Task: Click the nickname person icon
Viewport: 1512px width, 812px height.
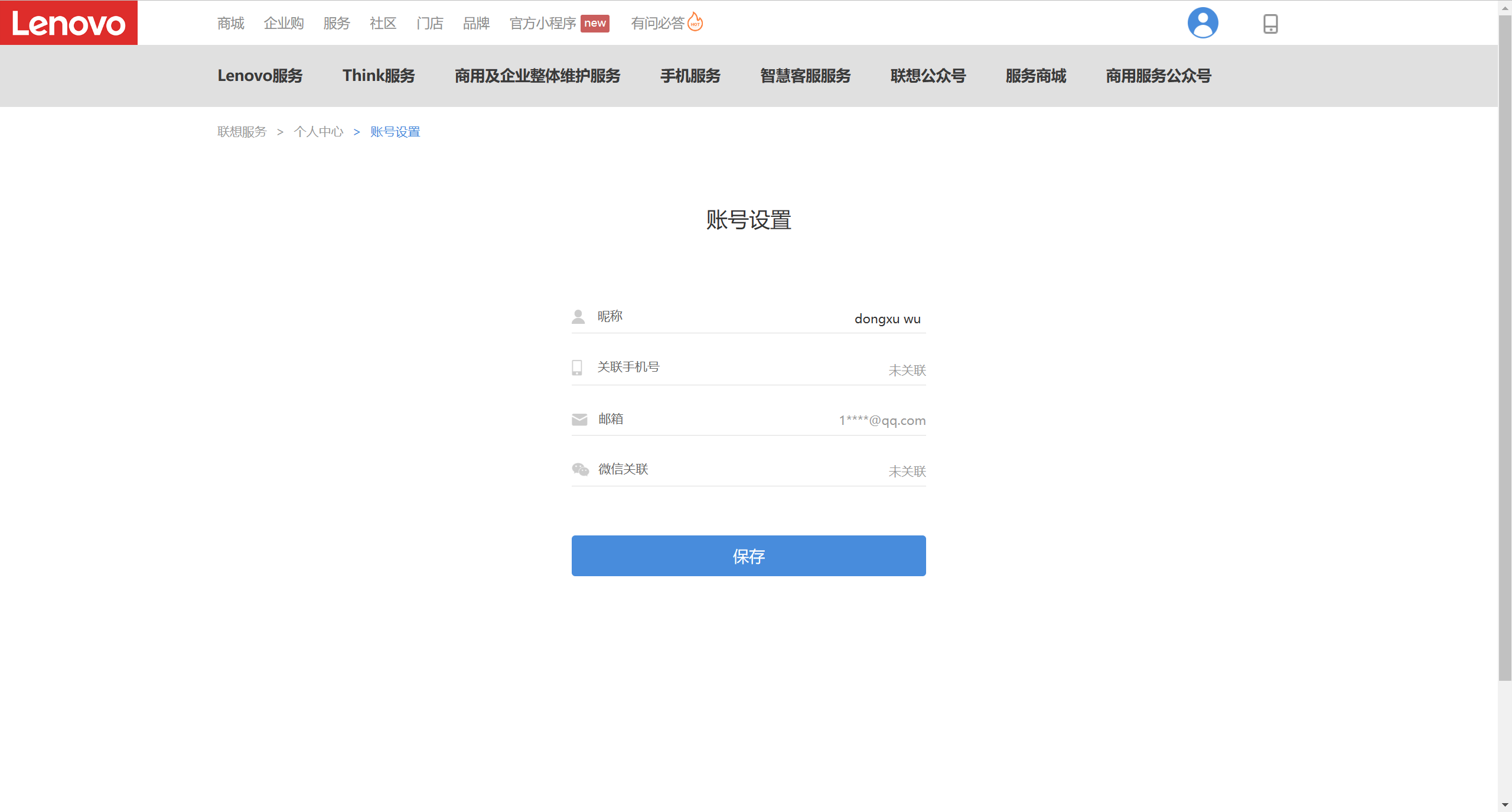Action: click(x=578, y=317)
